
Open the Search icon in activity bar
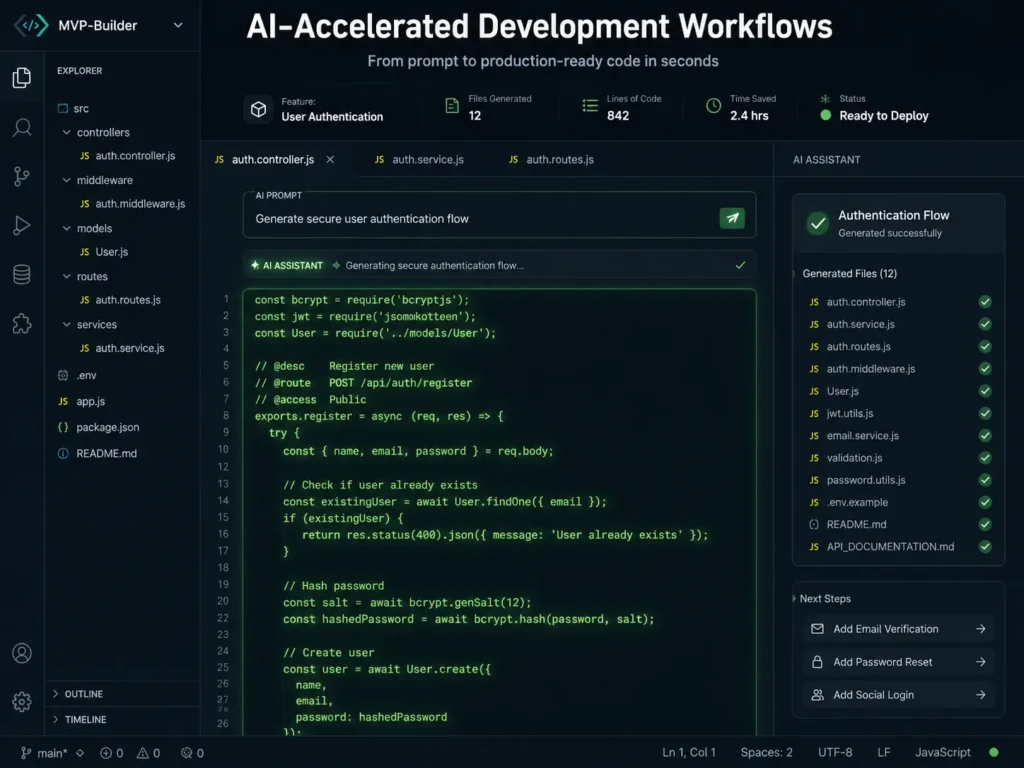pos(22,127)
